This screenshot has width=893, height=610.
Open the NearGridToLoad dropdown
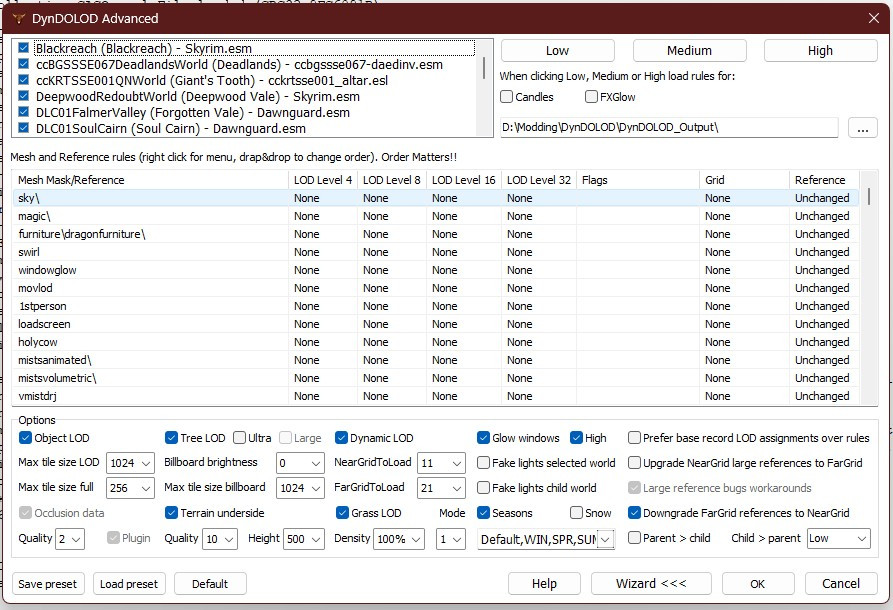[441, 463]
